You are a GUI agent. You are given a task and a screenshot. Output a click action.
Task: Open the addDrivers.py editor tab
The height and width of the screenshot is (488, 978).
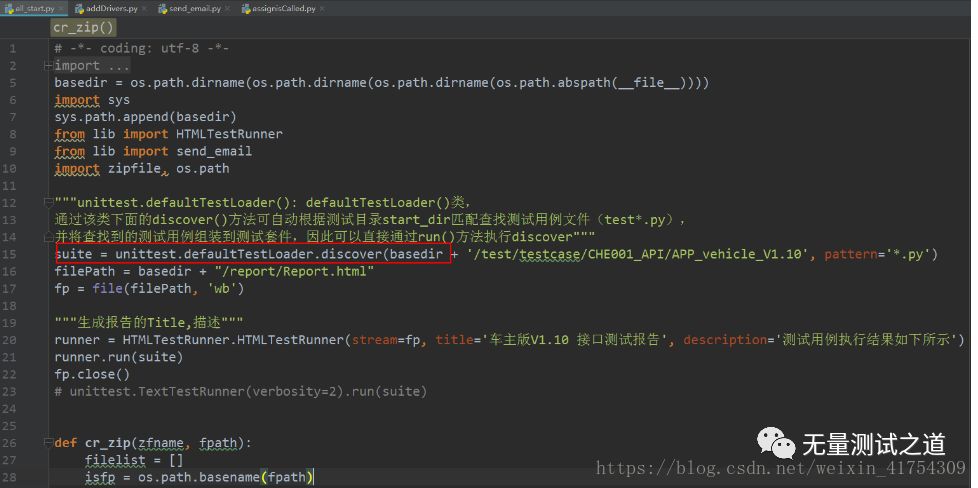coord(112,9)
